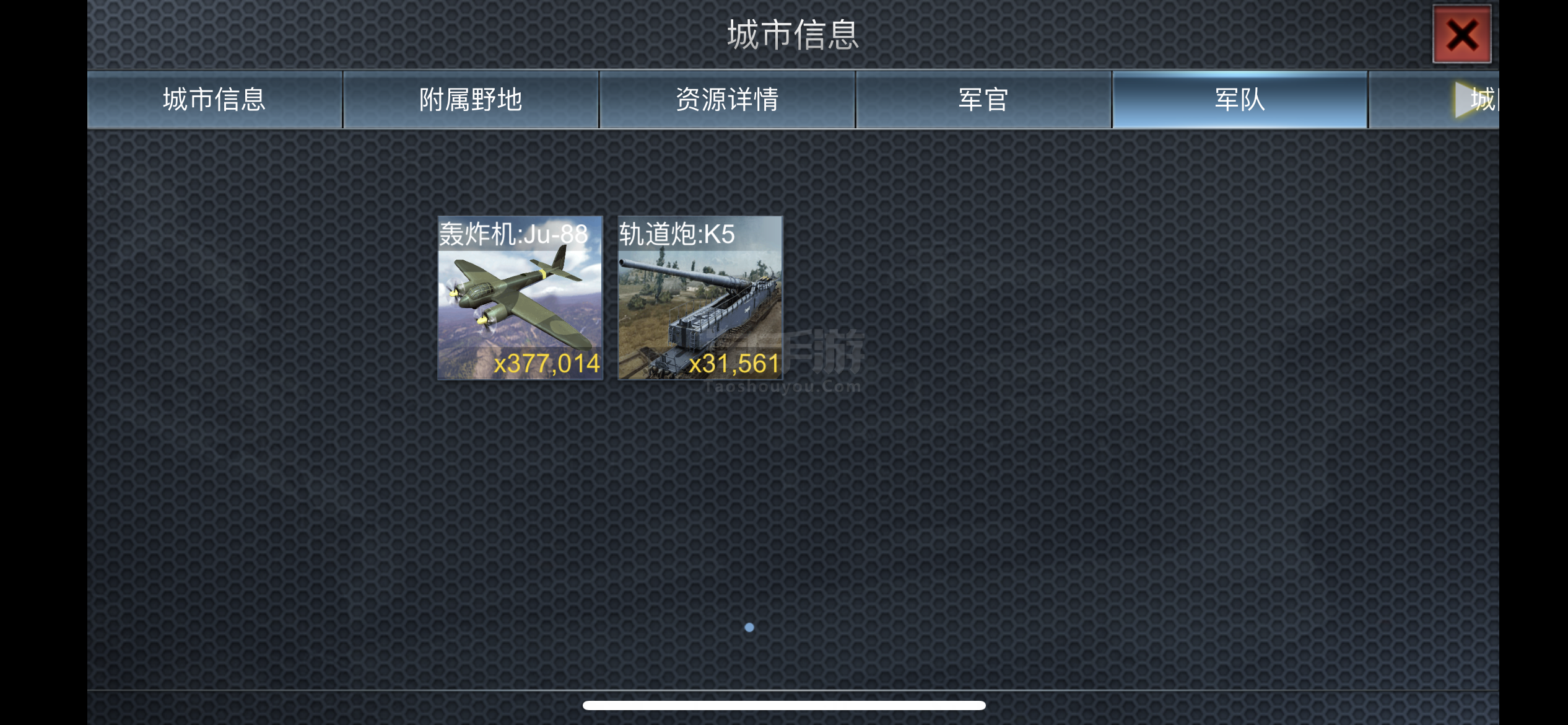Tap the 轰炸机:Ju-88 unit name label
1568x725 pixels.
coord(513,234)
